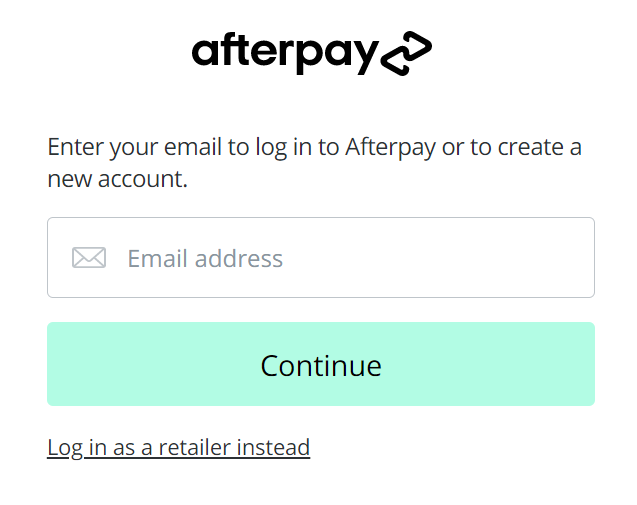Screen dimensions: 637x505
Task: Click the Afterpay brand logo at top
Action: (x=312, y=53)
